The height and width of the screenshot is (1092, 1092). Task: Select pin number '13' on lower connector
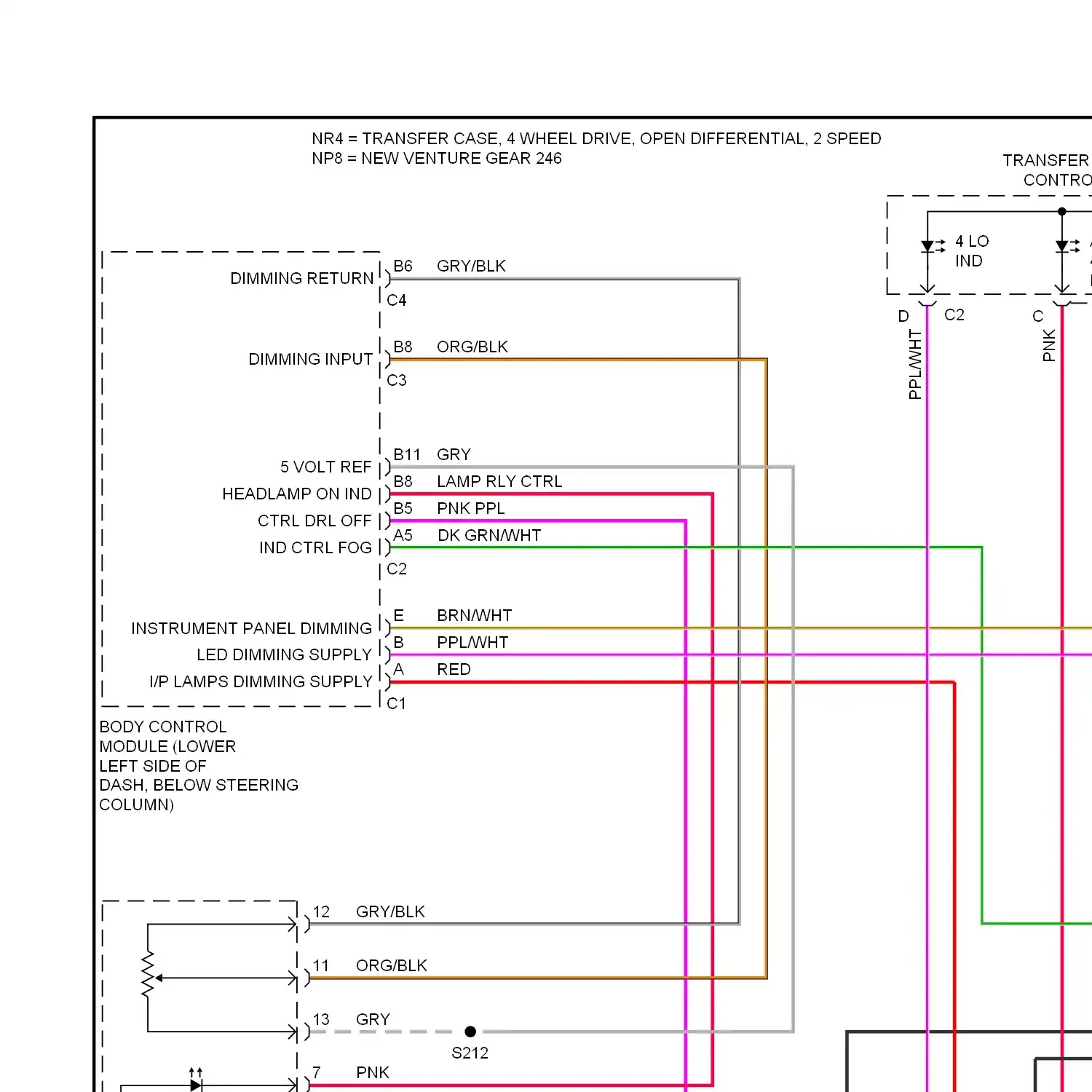(321, 1019)
